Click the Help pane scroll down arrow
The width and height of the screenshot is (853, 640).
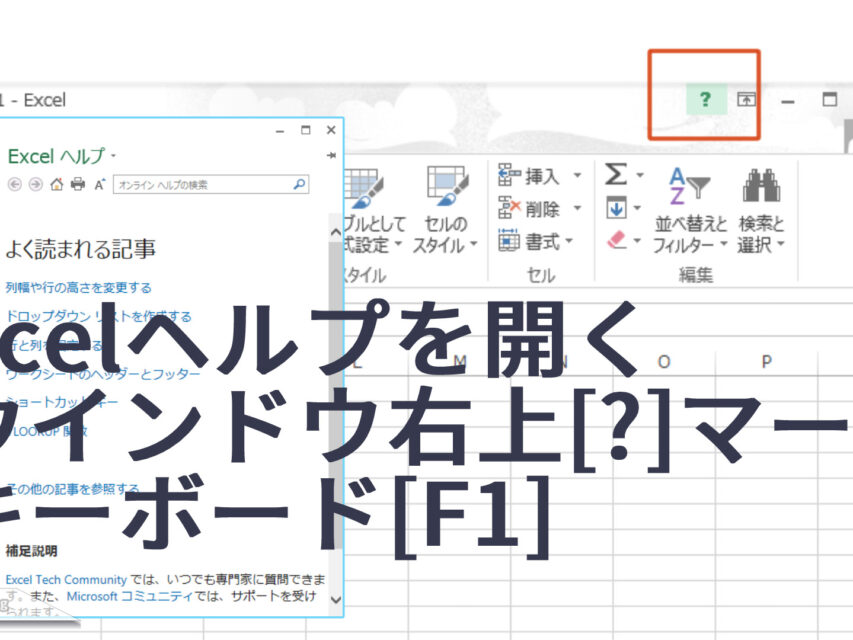[336, 600]
